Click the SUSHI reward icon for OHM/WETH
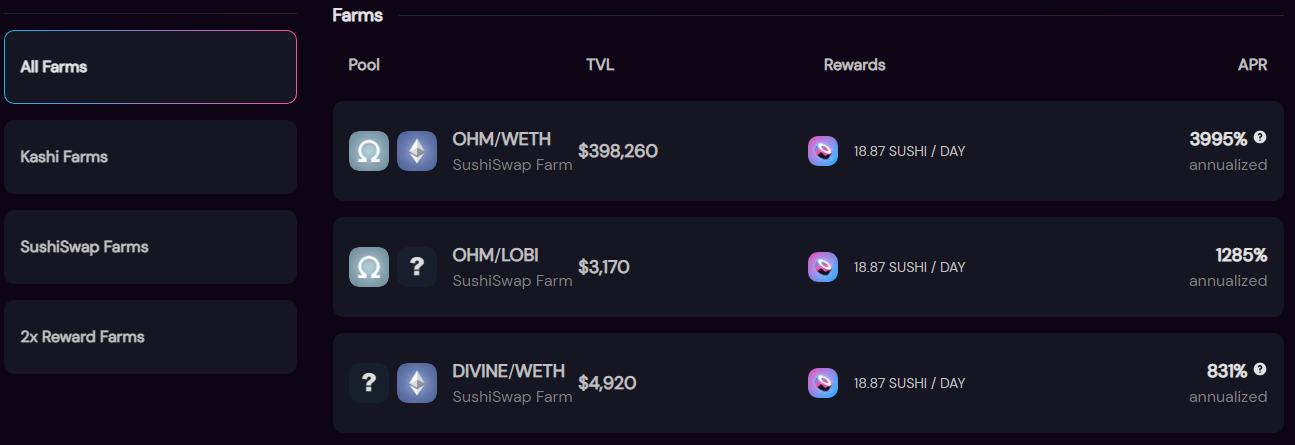 [x=823, y=151]
